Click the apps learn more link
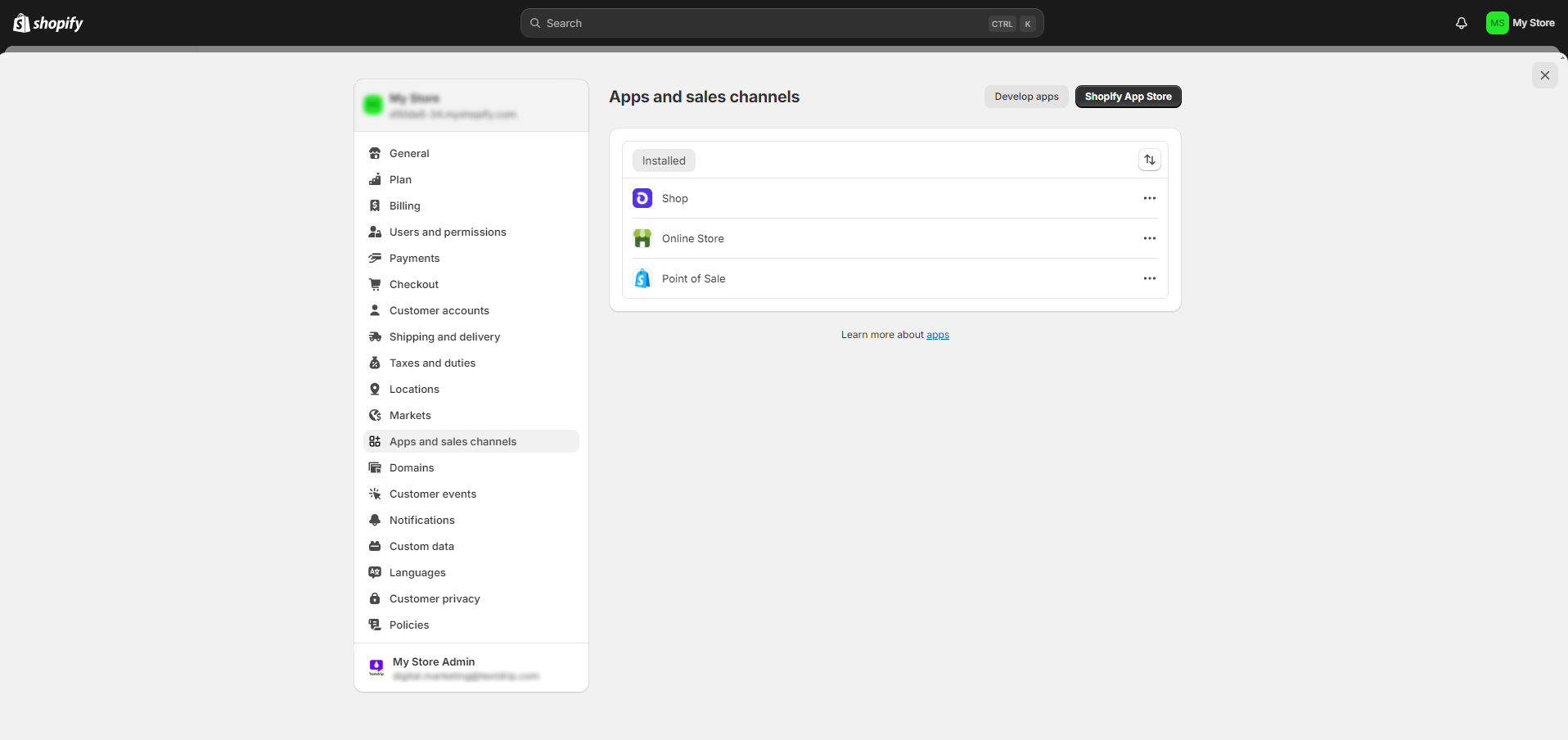The image size is (1568, 740). pos(937,335)
